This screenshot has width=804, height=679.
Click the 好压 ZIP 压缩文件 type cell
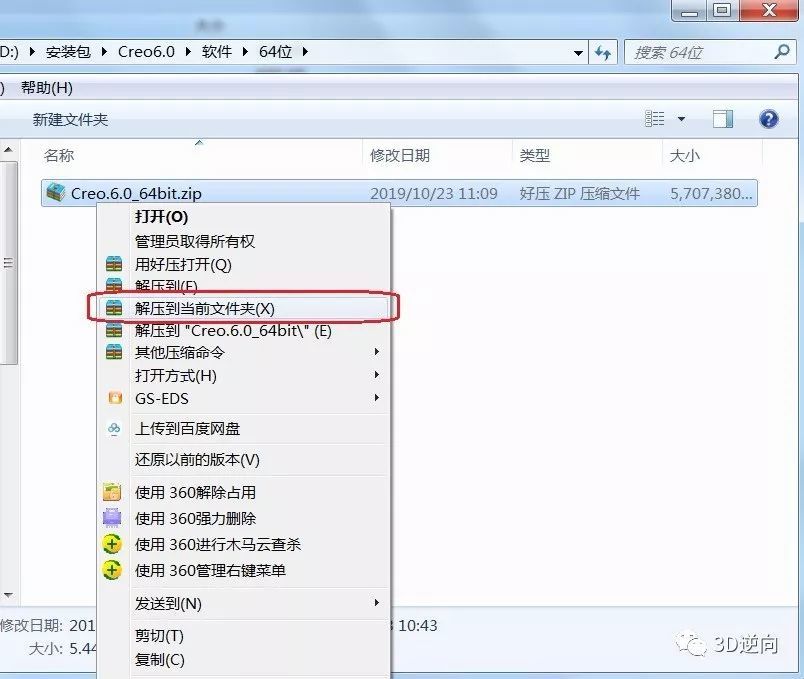pos(579,193)
